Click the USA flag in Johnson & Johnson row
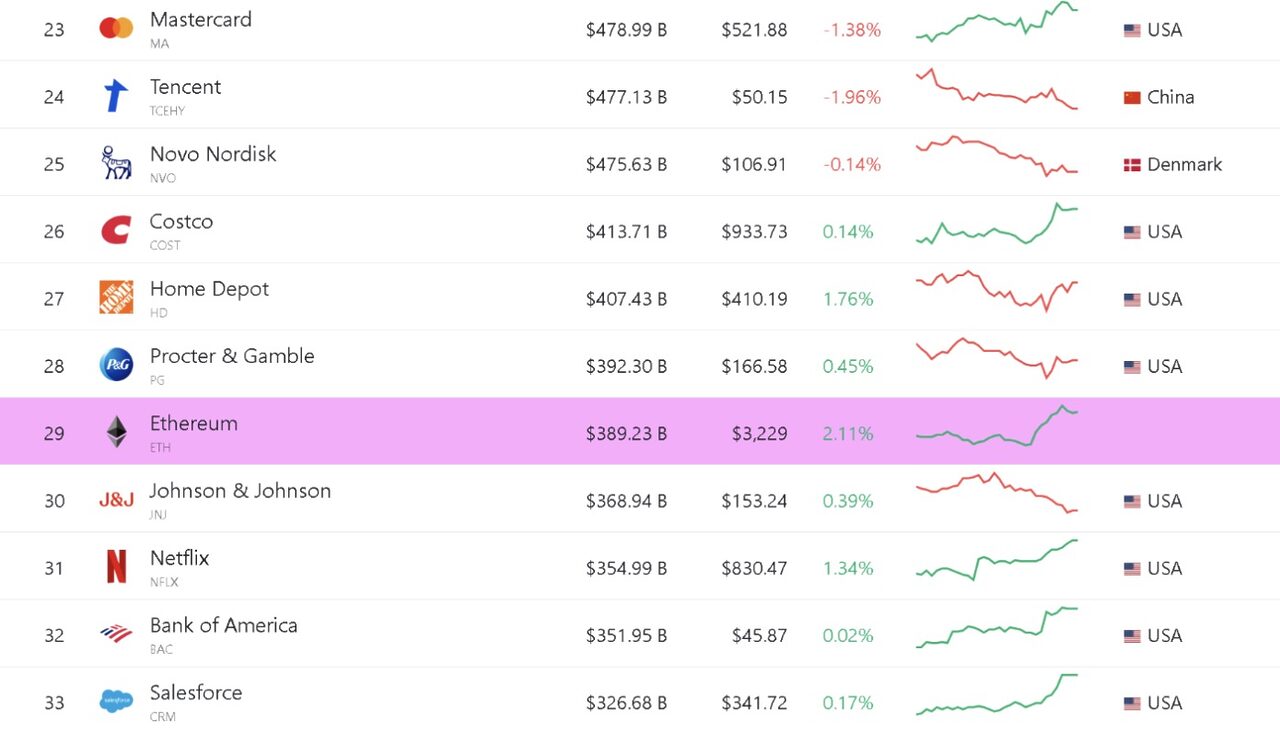Viewport: 1280px width, 733px height. [1132, 501]
